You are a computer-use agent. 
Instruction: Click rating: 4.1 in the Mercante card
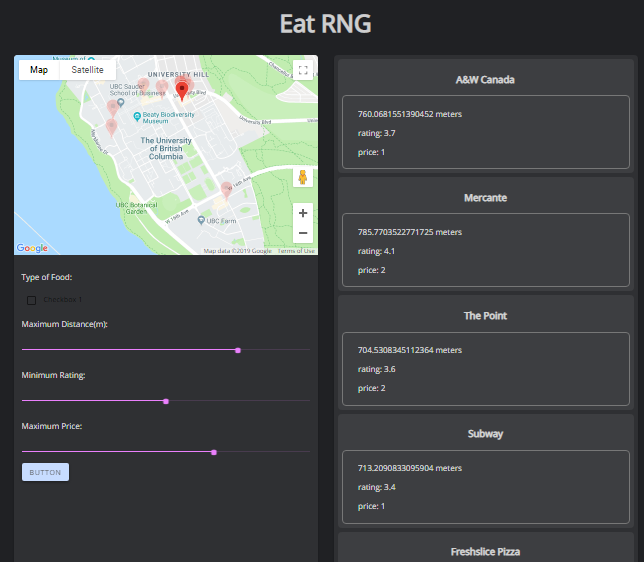[376, 251]
